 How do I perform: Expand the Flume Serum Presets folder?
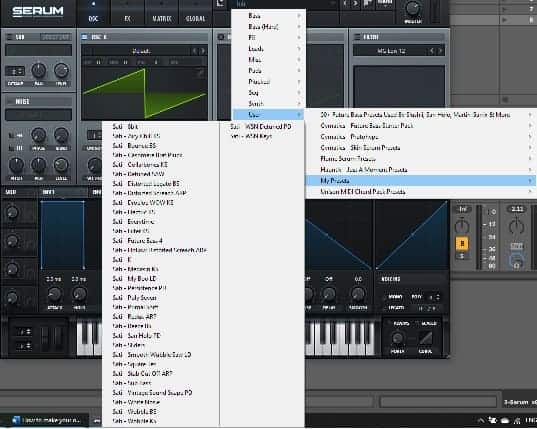tap(421, 159)
